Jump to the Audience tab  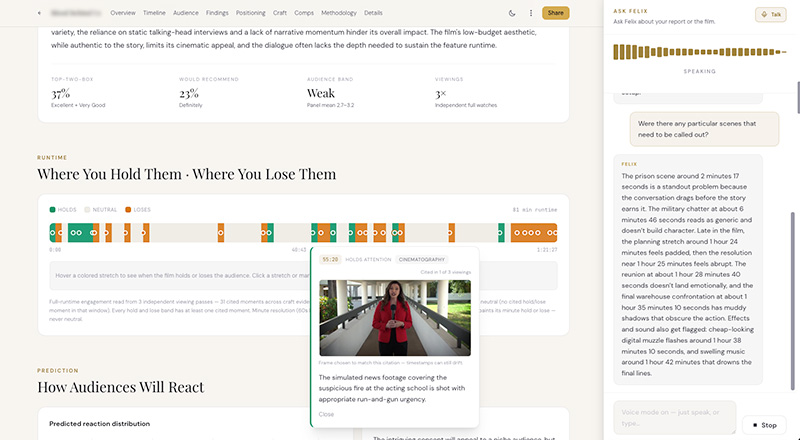[186, 13]
